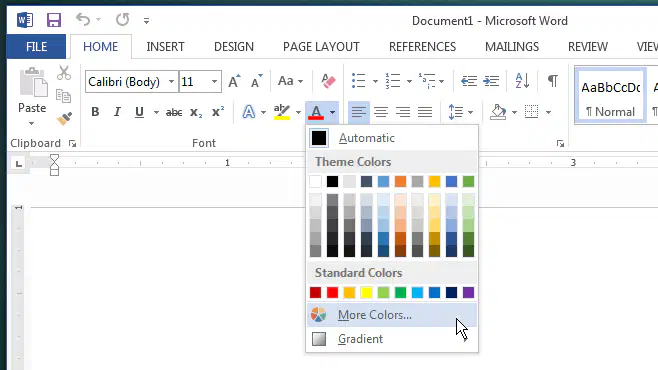Viewport: 658px width, 370px height.
Task: Open the FILE tab
Action: [36, 47]
